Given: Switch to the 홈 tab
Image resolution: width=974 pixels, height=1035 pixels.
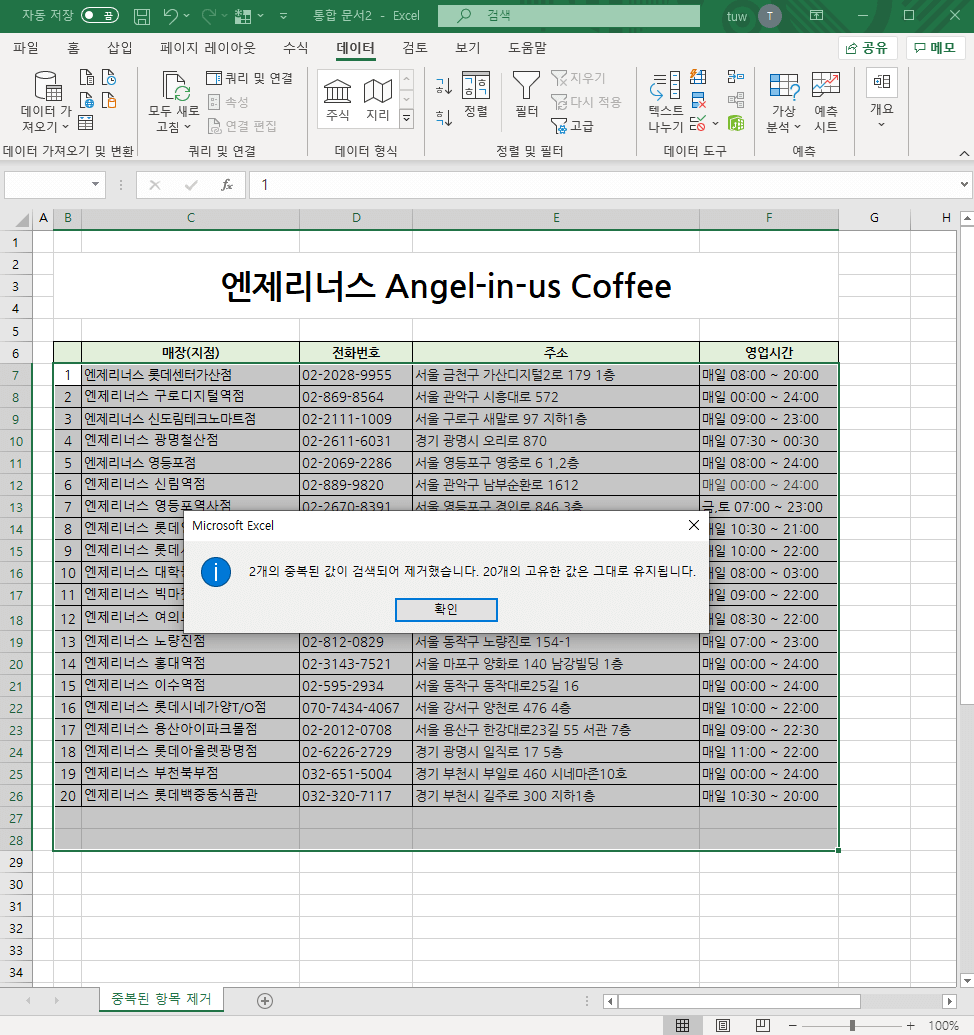Looking at the screenshot, I should (73, 48).
